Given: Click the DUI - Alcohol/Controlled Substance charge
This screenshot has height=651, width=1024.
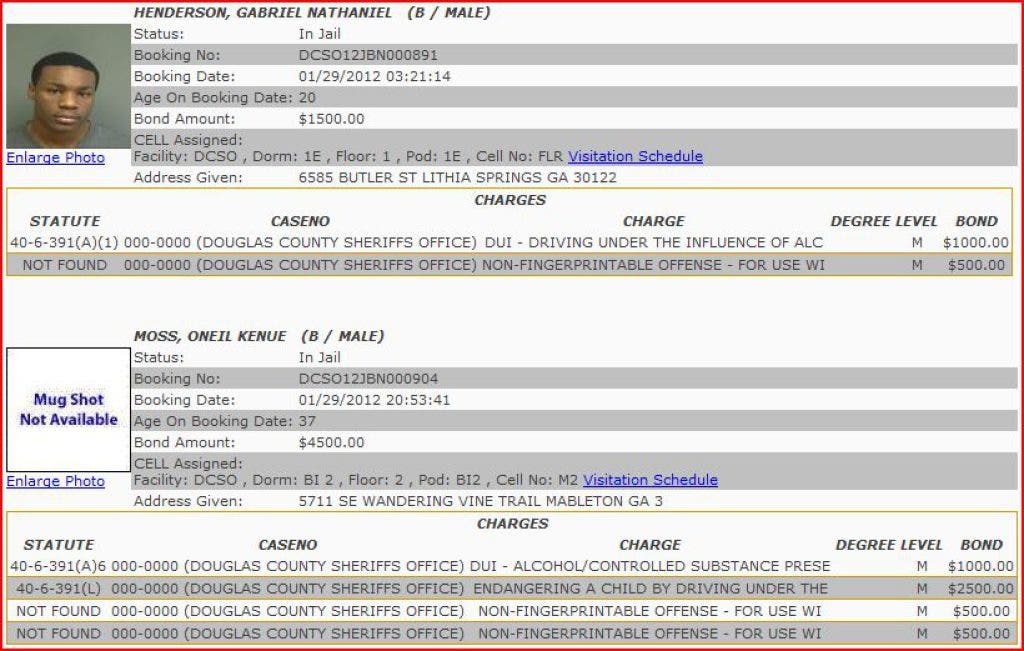Looking at the screenshot, I should (x=650, y=567).
